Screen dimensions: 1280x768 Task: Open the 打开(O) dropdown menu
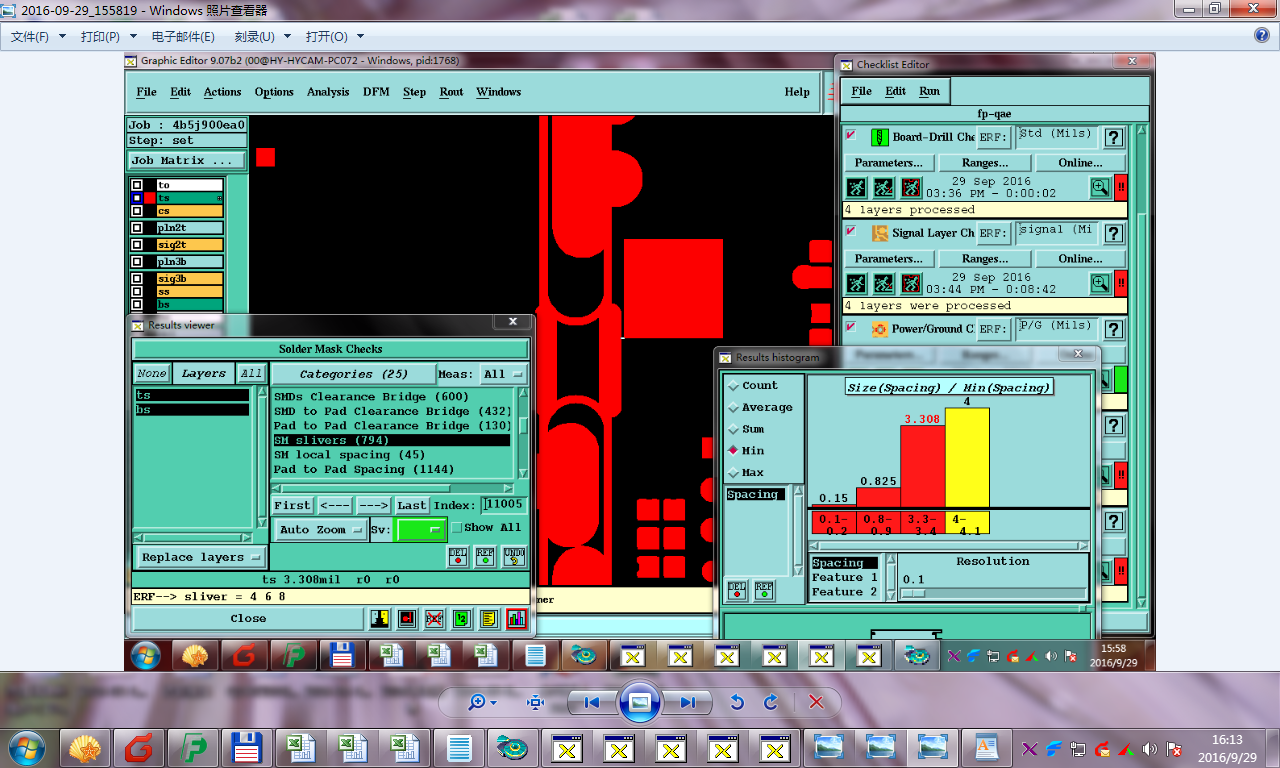tap(336, 36)
